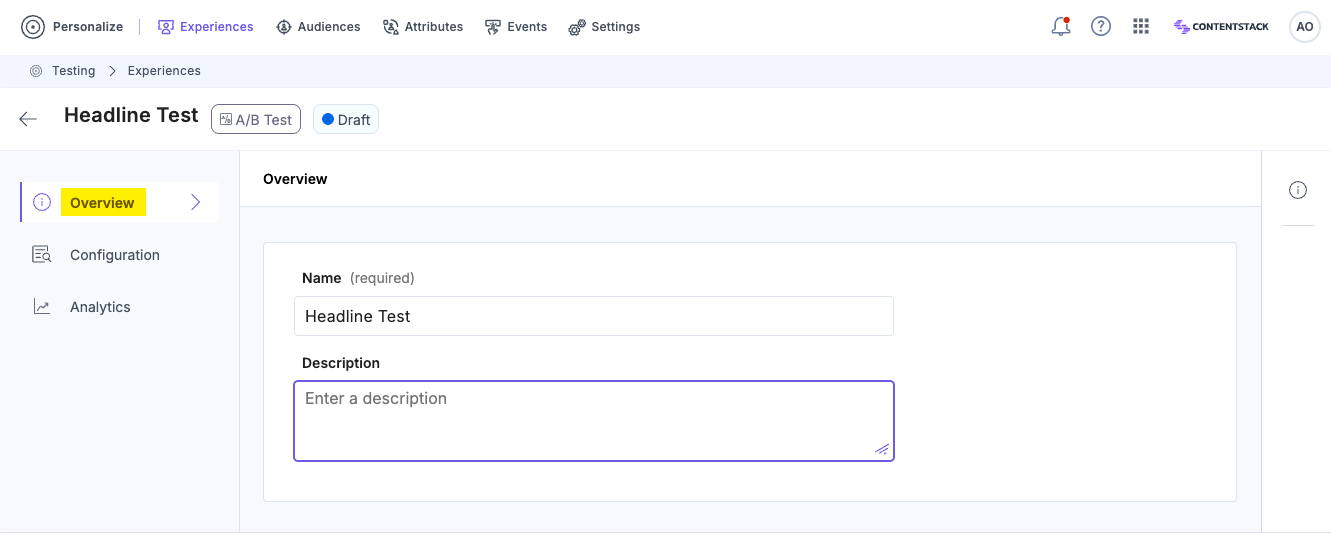Screen dimensions: 1331x534
Task: Click the Experiences monitor icon in top nav
Action: tap(166, 27)
